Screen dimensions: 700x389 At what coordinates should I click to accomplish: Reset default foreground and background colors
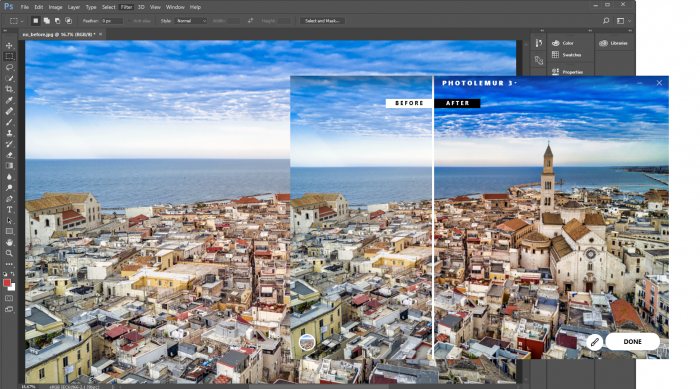pos(5,274)
